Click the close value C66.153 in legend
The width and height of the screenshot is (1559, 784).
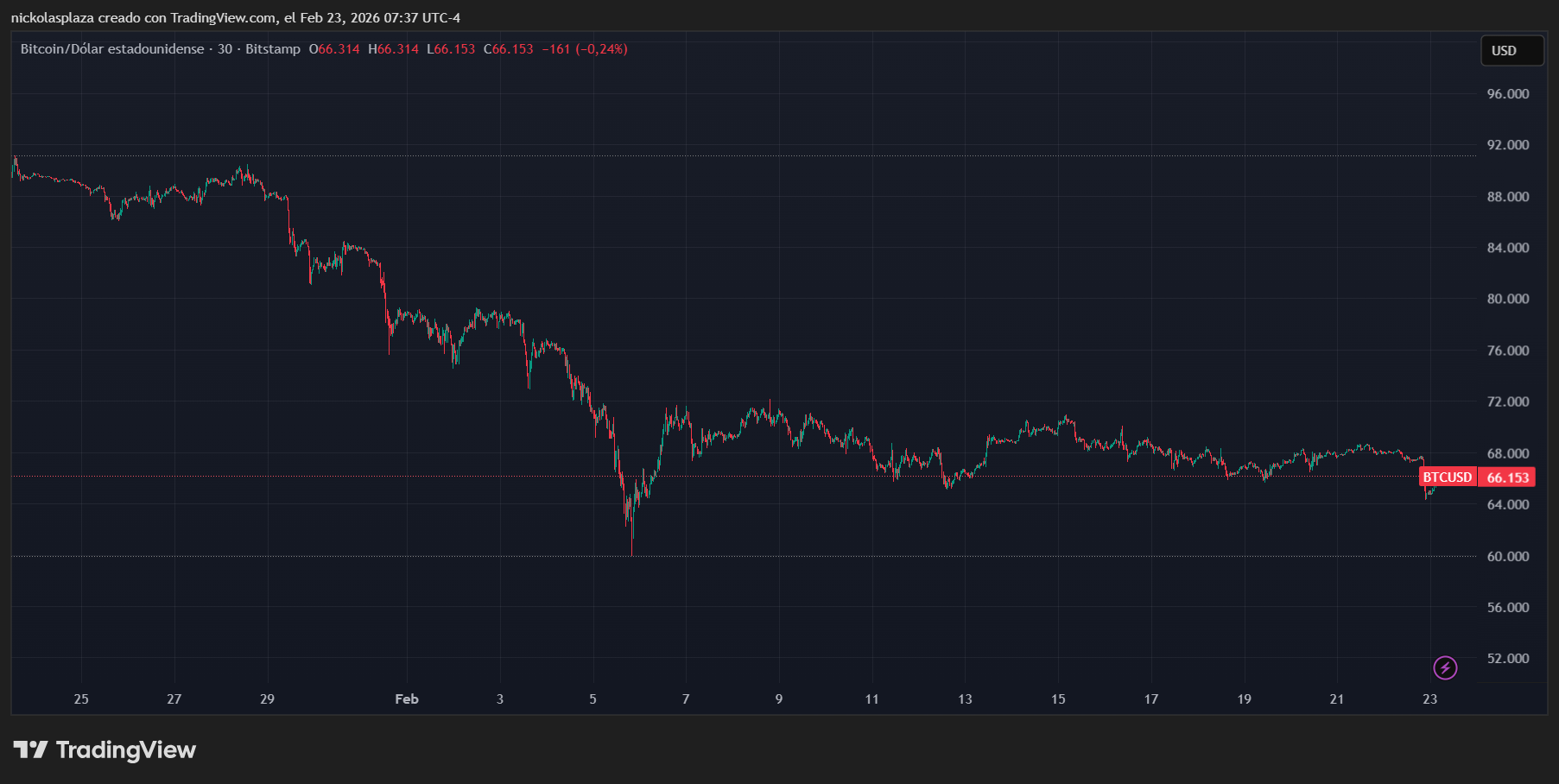coord(508,49)
